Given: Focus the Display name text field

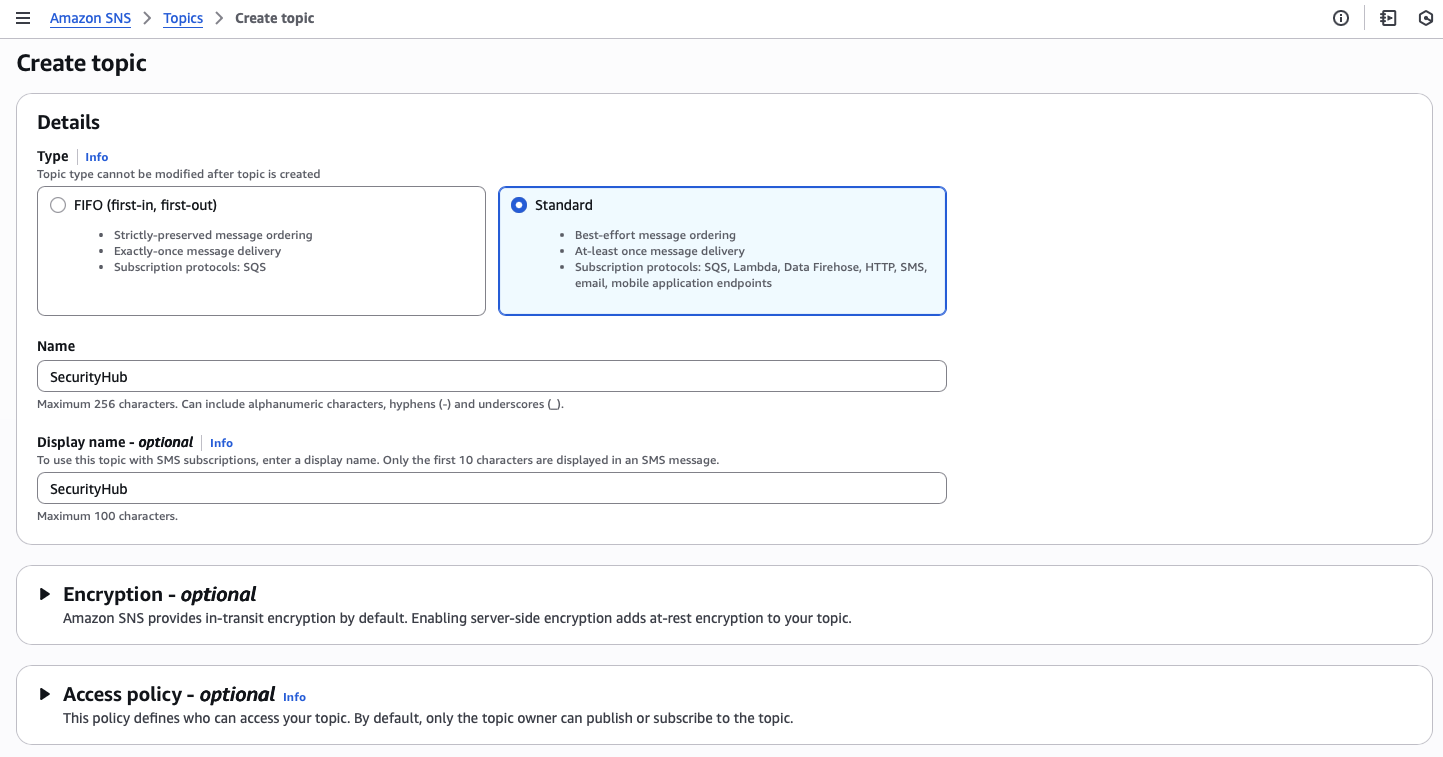Looking at the screenshot, I should [491, 489].
